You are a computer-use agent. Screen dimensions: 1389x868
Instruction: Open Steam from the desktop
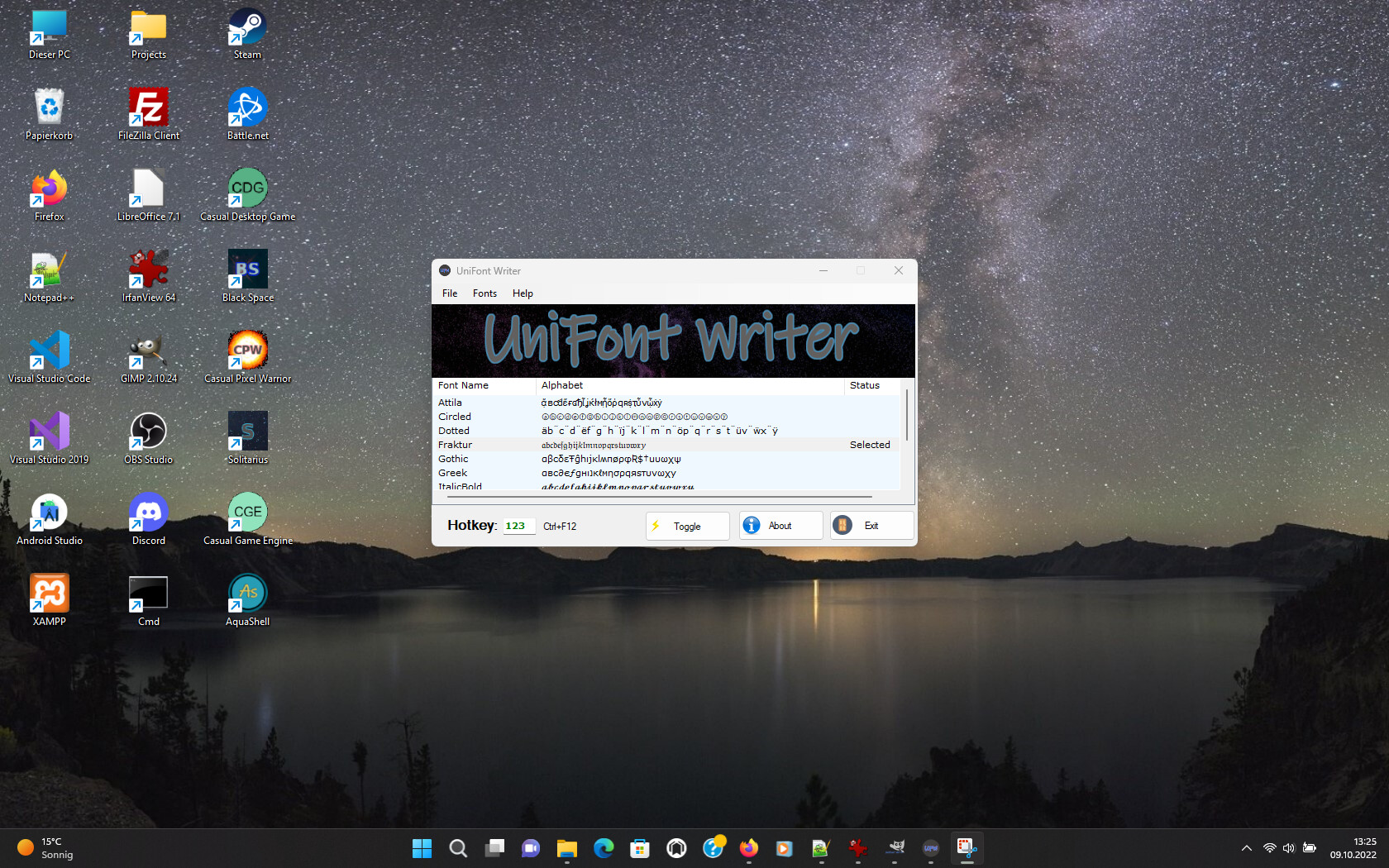pos(247,27)
